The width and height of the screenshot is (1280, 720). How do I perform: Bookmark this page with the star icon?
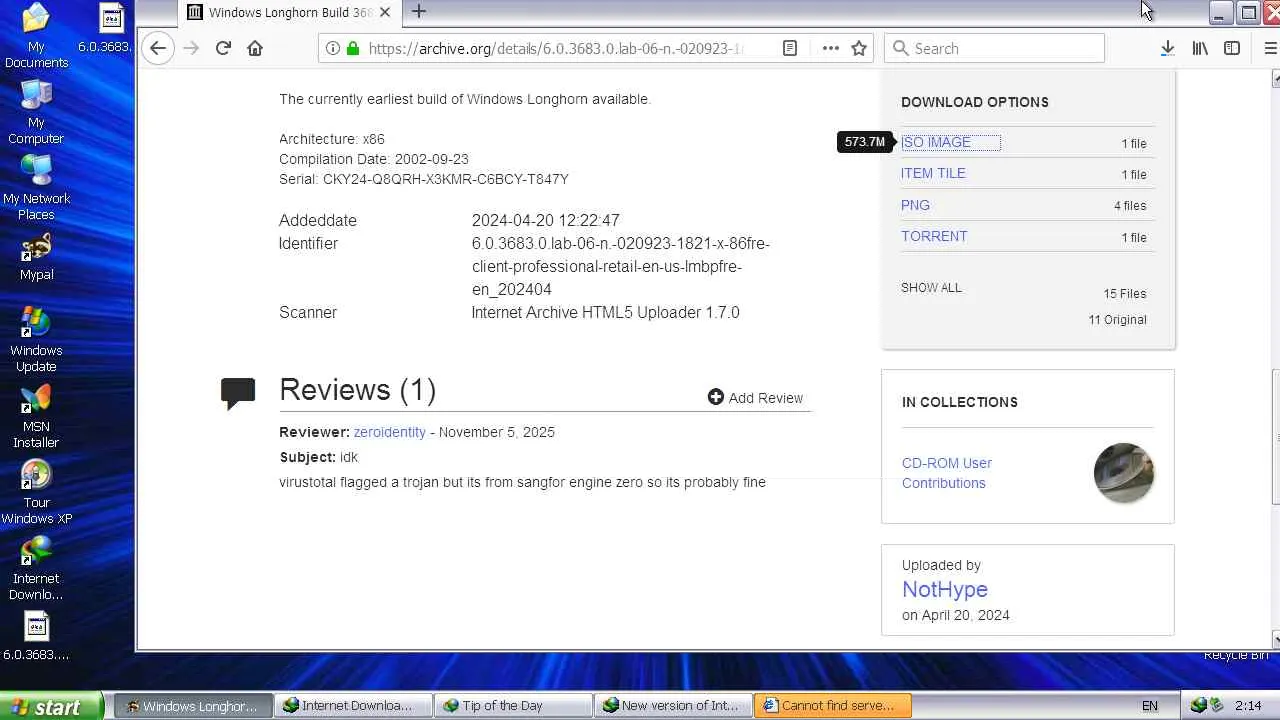point(859,48)
